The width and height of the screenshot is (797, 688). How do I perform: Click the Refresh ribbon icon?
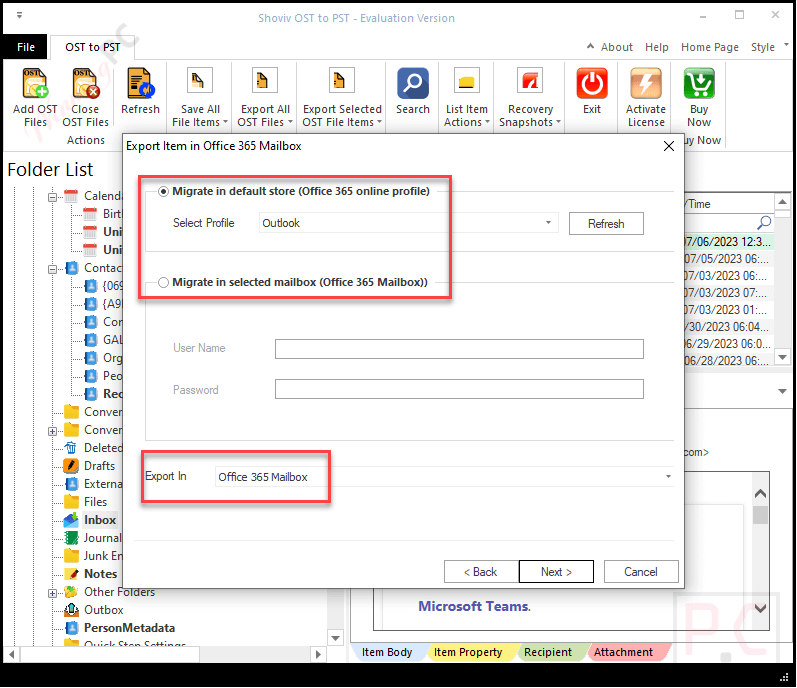tap(140, 83)
